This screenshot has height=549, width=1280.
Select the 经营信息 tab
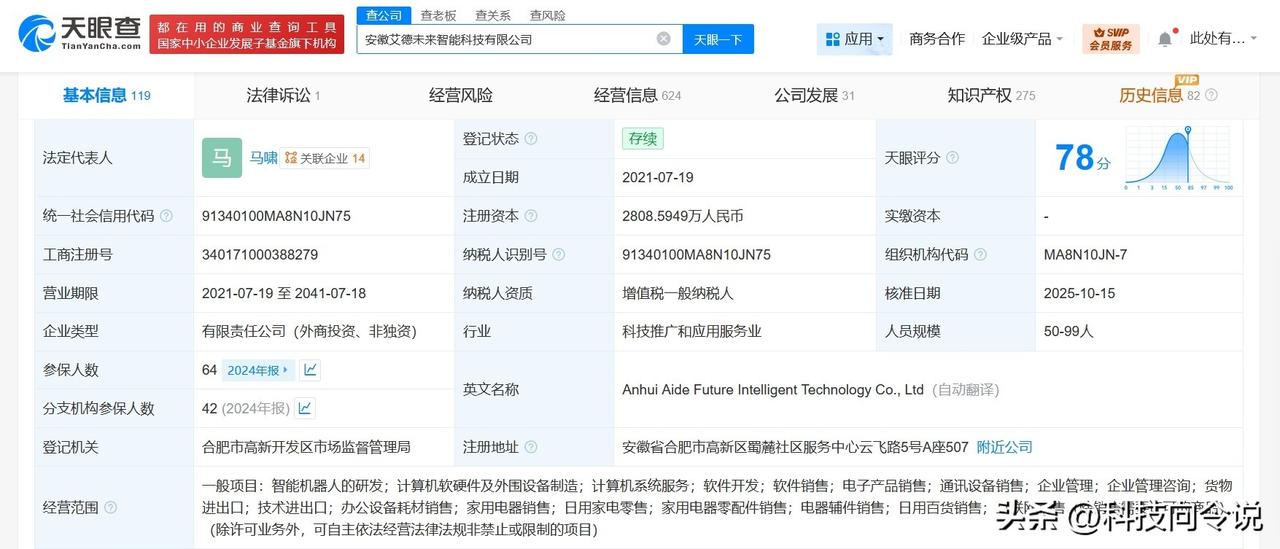point(637,95)
